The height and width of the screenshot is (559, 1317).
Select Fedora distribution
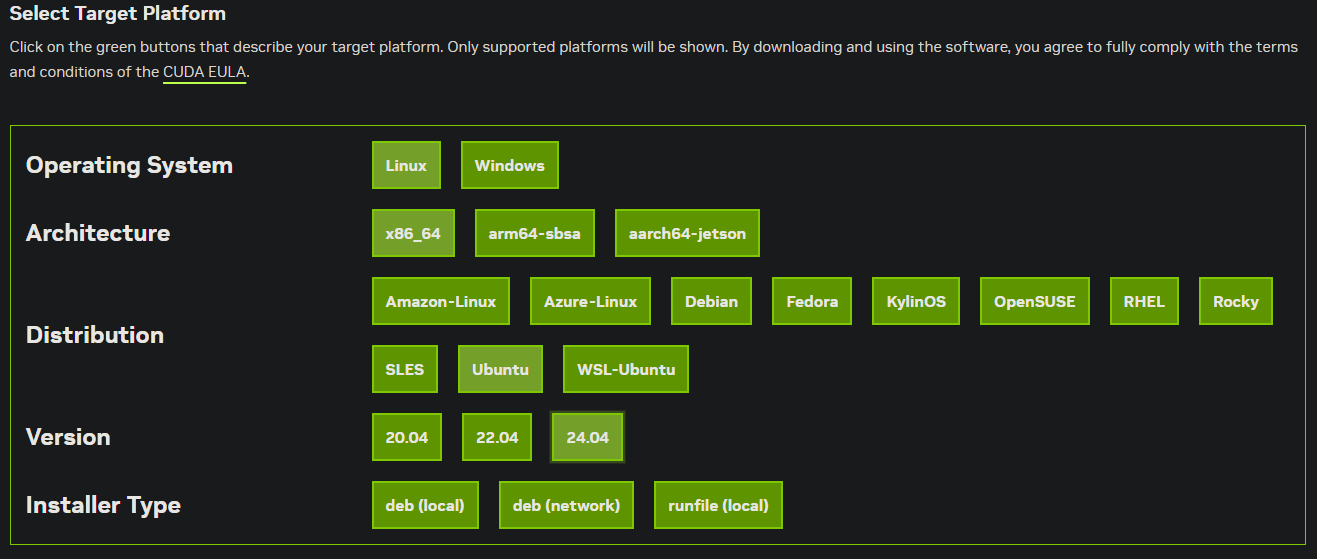tap(812, 301)
